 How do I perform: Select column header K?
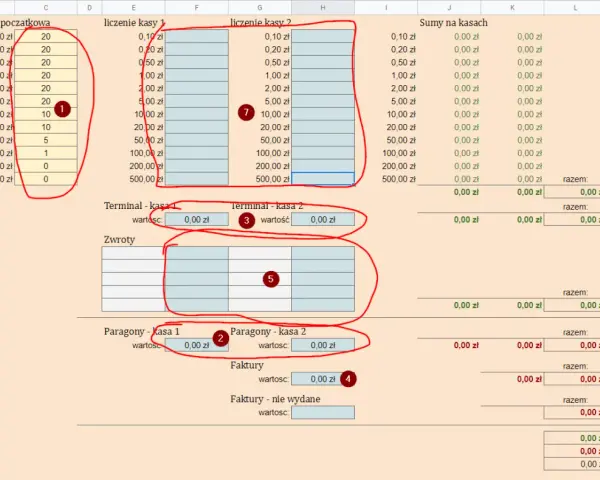click(512, 7)
